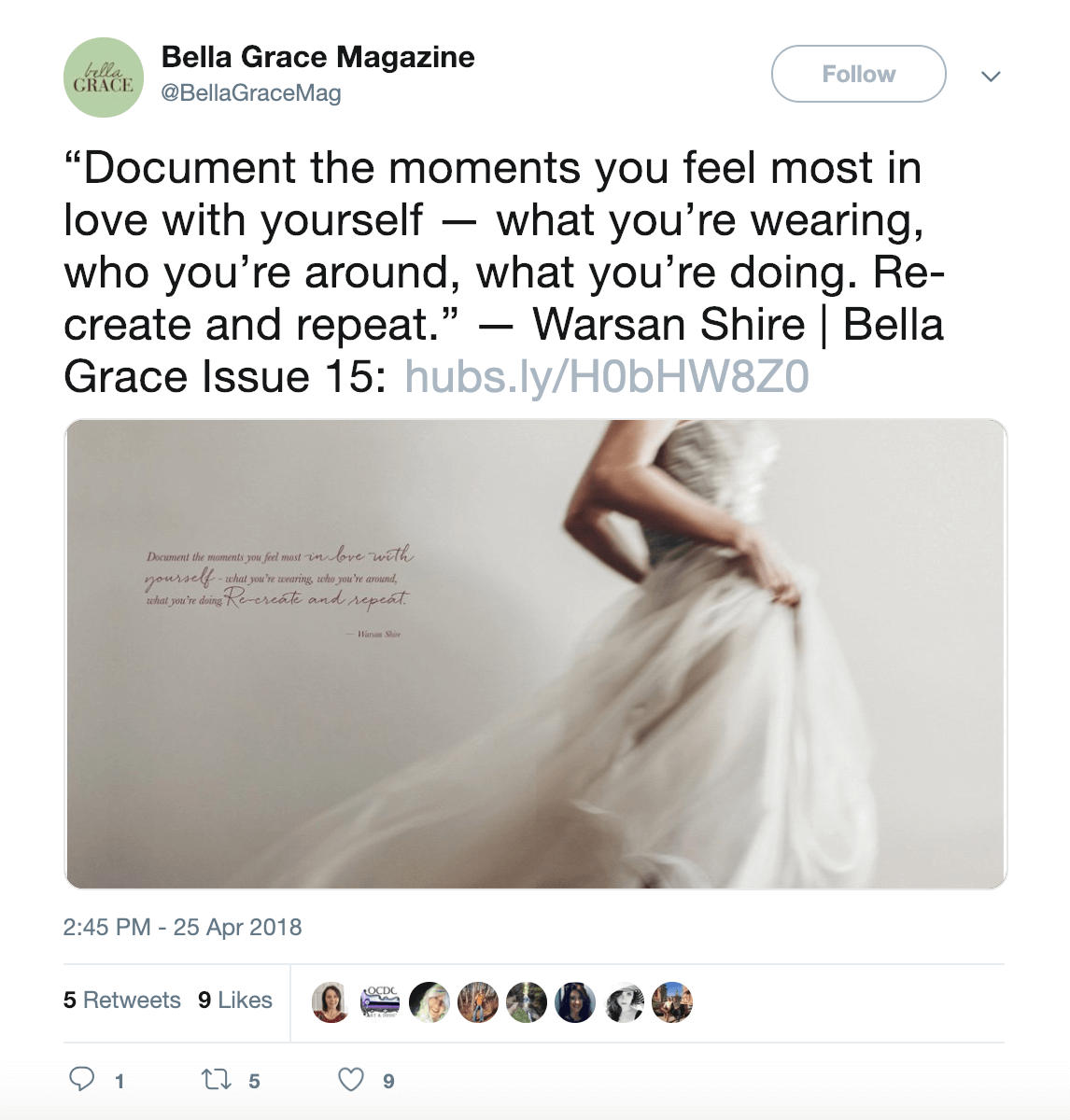Open the black-and-white hat avatar in likers row
The width and height of the screenshot is (1070, 1120).
click(624, 1002)
